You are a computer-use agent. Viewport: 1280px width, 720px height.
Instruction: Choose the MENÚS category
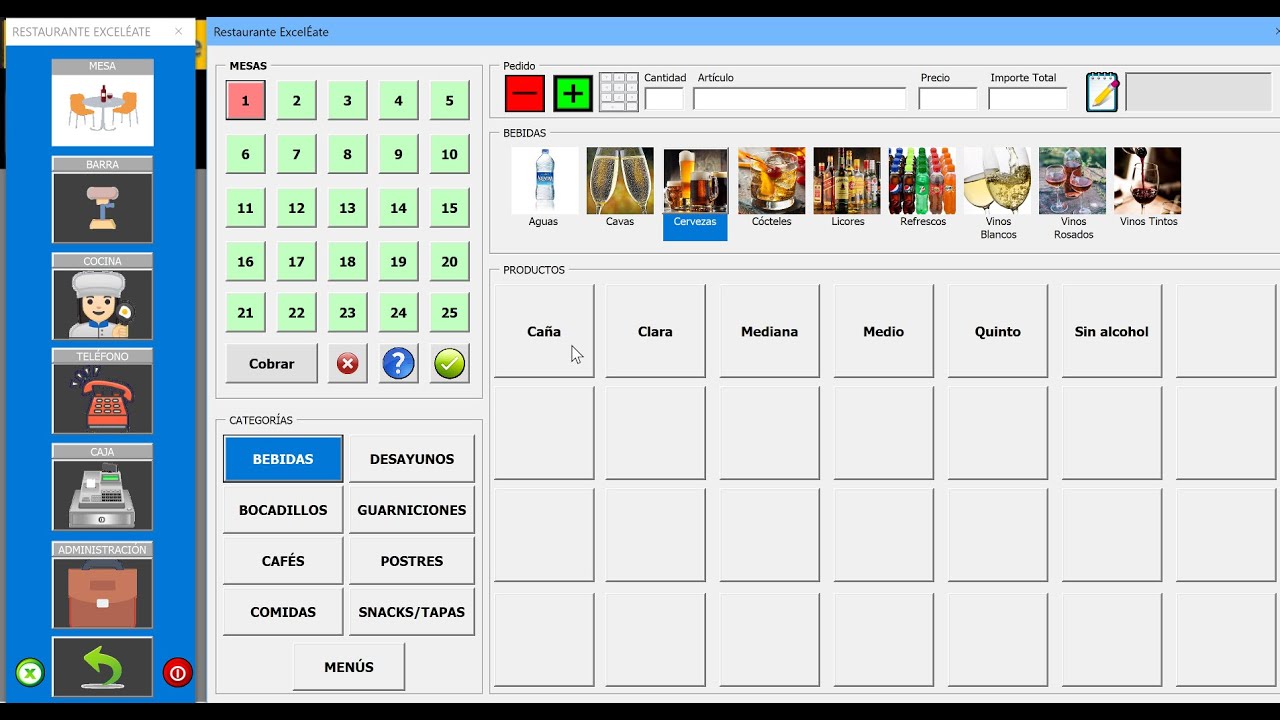(x=349, y=667)
